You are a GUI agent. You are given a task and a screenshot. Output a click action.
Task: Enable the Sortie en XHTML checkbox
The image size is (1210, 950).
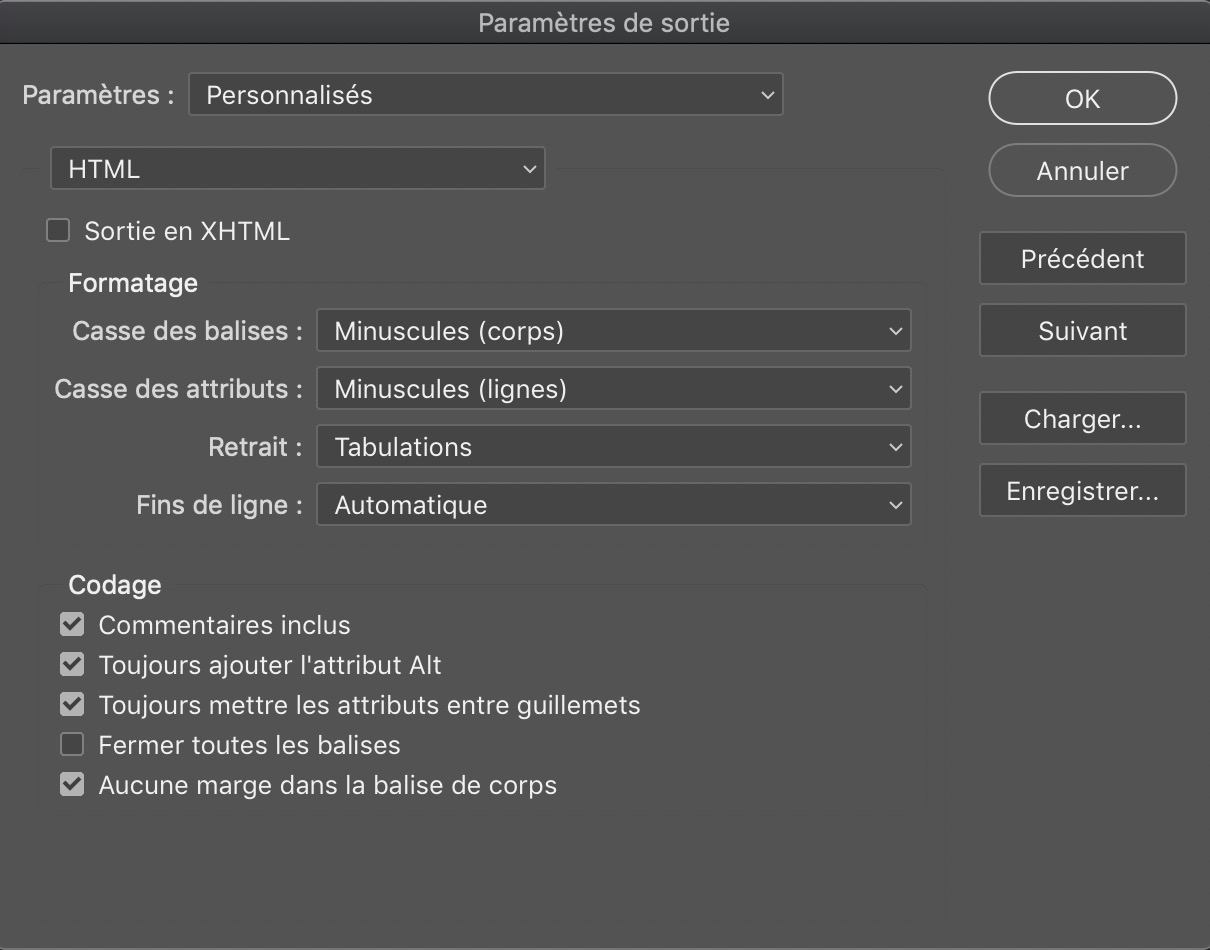[57, 229]
